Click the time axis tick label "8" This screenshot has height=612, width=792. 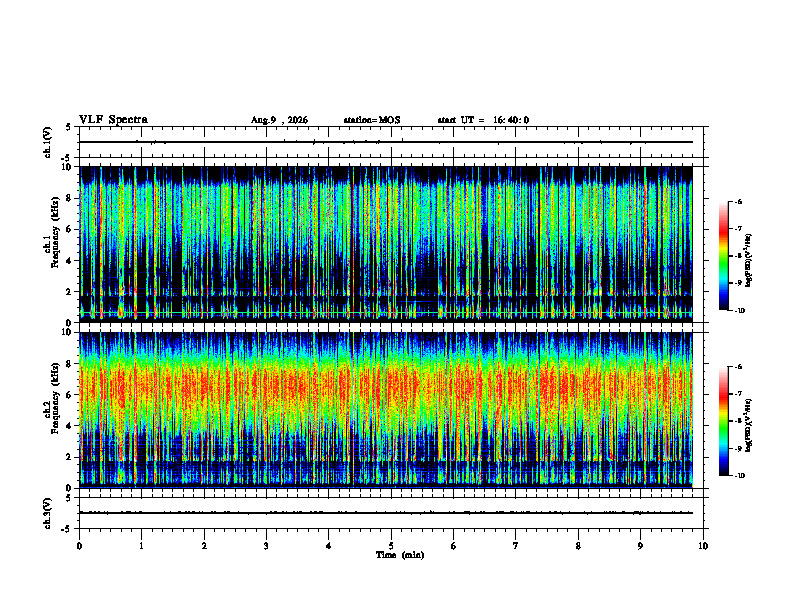coord(578,546)
